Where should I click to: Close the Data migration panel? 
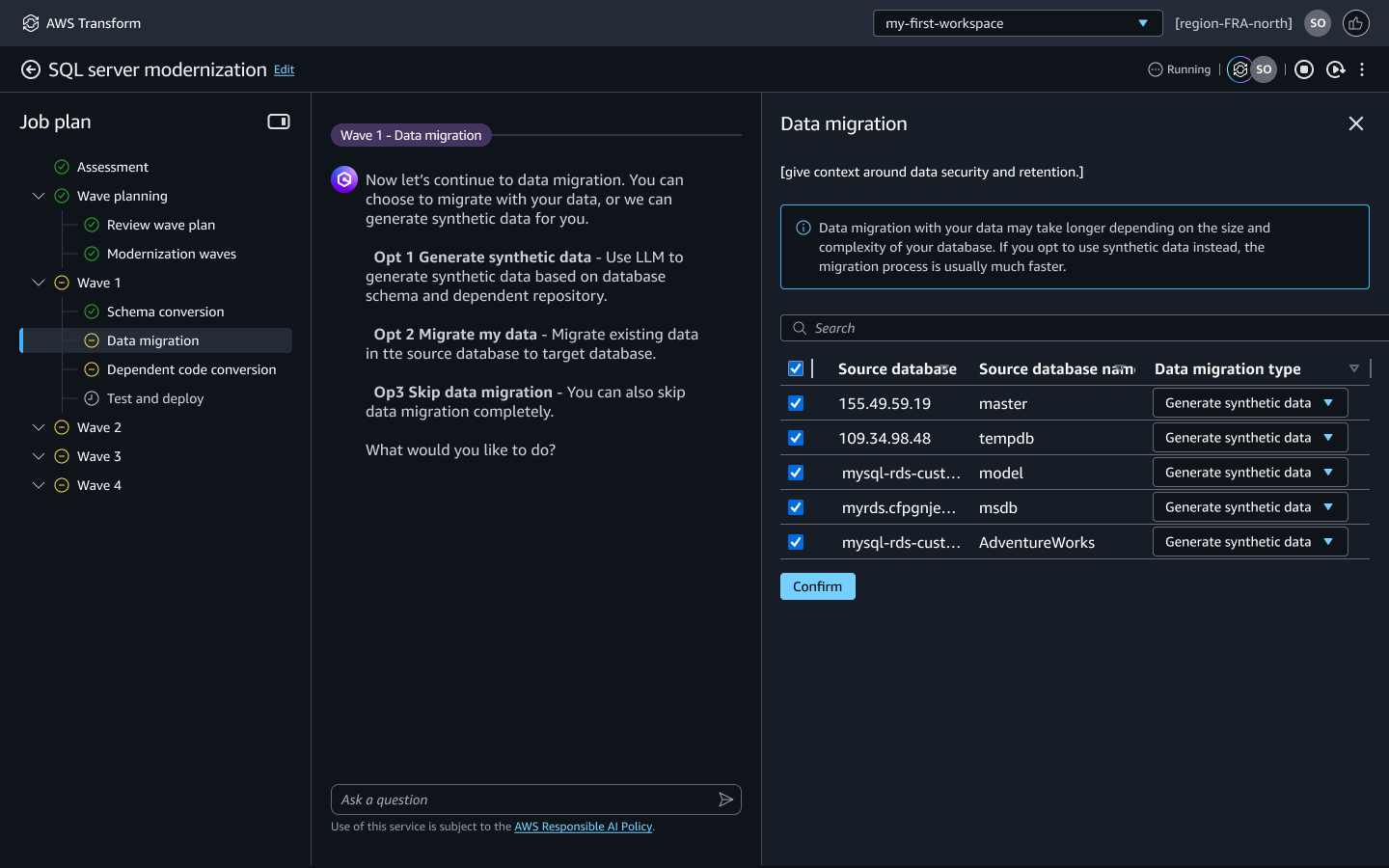point(1355,123)
